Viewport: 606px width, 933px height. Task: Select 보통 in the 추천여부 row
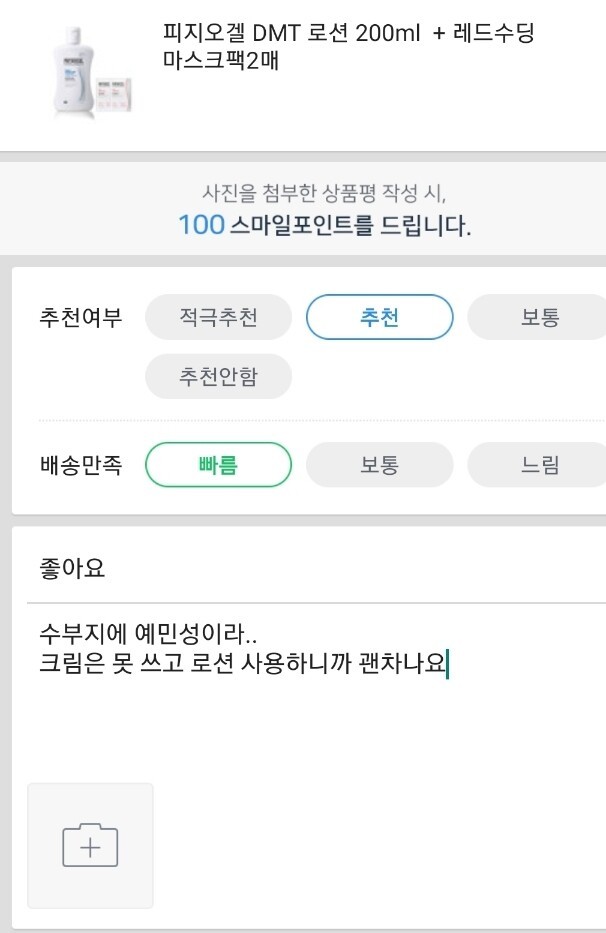(539, 317)
